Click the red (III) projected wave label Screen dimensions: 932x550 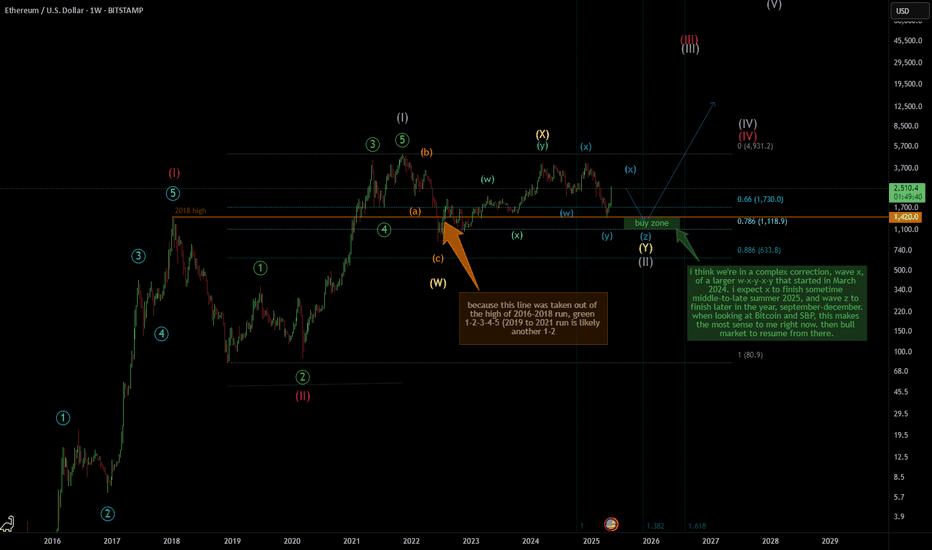tap(689, 40)
